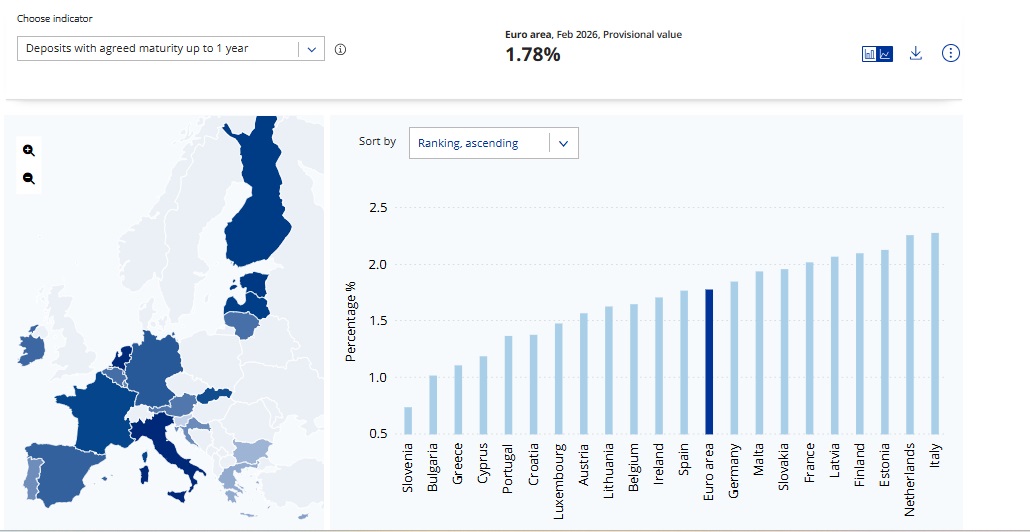This screenshot has width=1030, height=532.
Task: Click the Slovenia bar in chart
Action: (x=408, y=420)
